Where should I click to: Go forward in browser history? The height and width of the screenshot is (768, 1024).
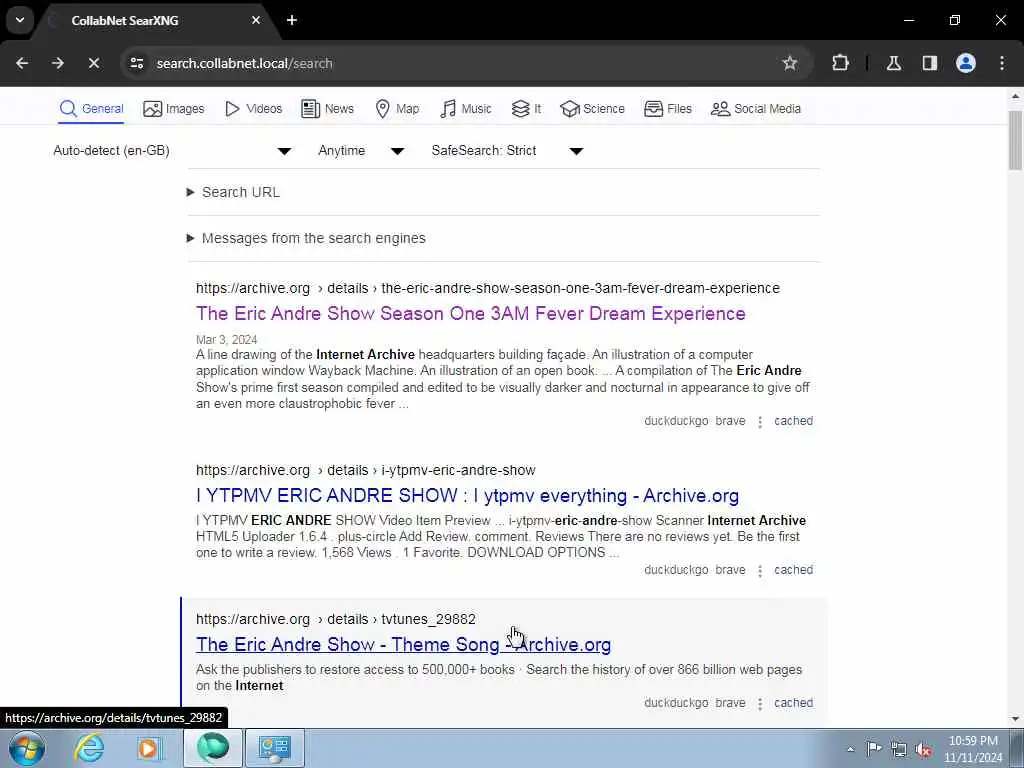(58, 63)
